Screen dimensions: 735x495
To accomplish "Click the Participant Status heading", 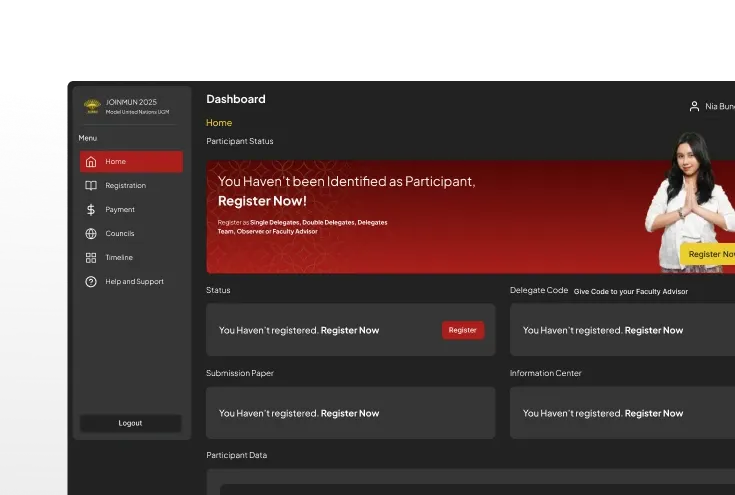I will pos(240,141).
